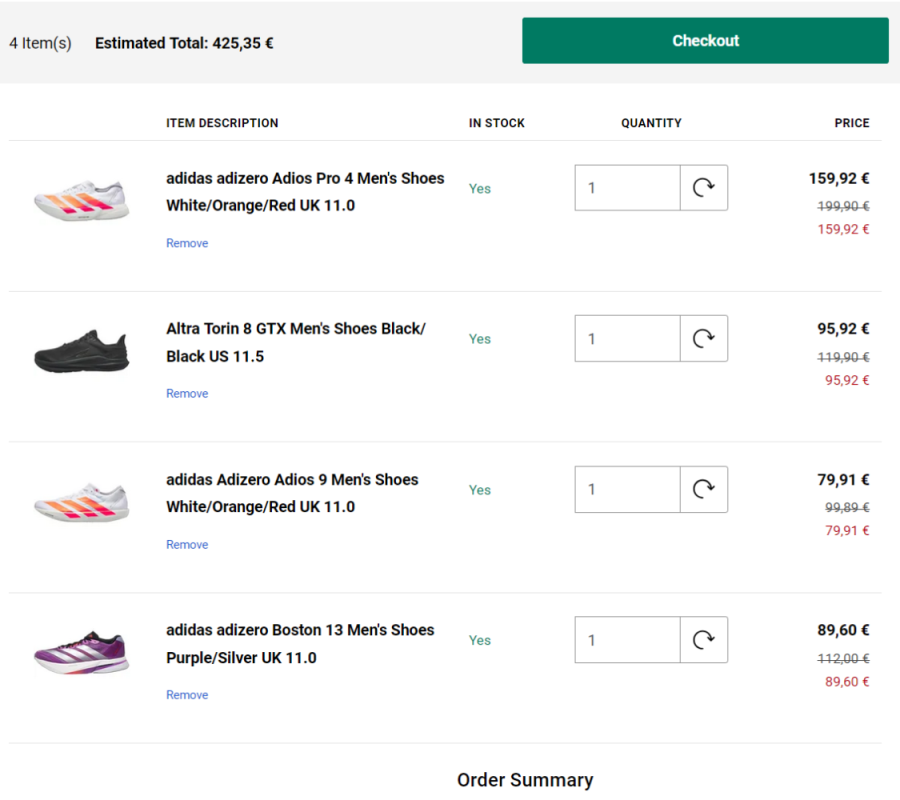Click Yes stock status for Boston 13
900x800 pixels.
click(479, 640)
